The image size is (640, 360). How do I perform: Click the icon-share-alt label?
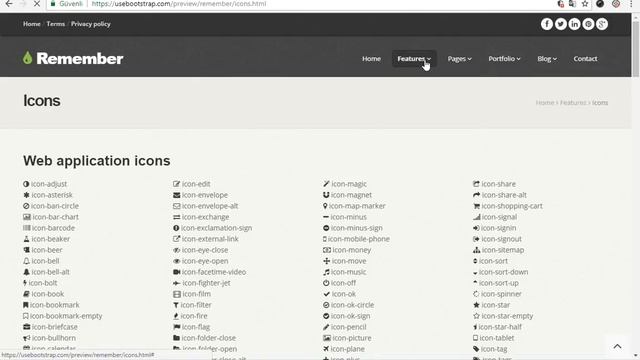(504, 195)
